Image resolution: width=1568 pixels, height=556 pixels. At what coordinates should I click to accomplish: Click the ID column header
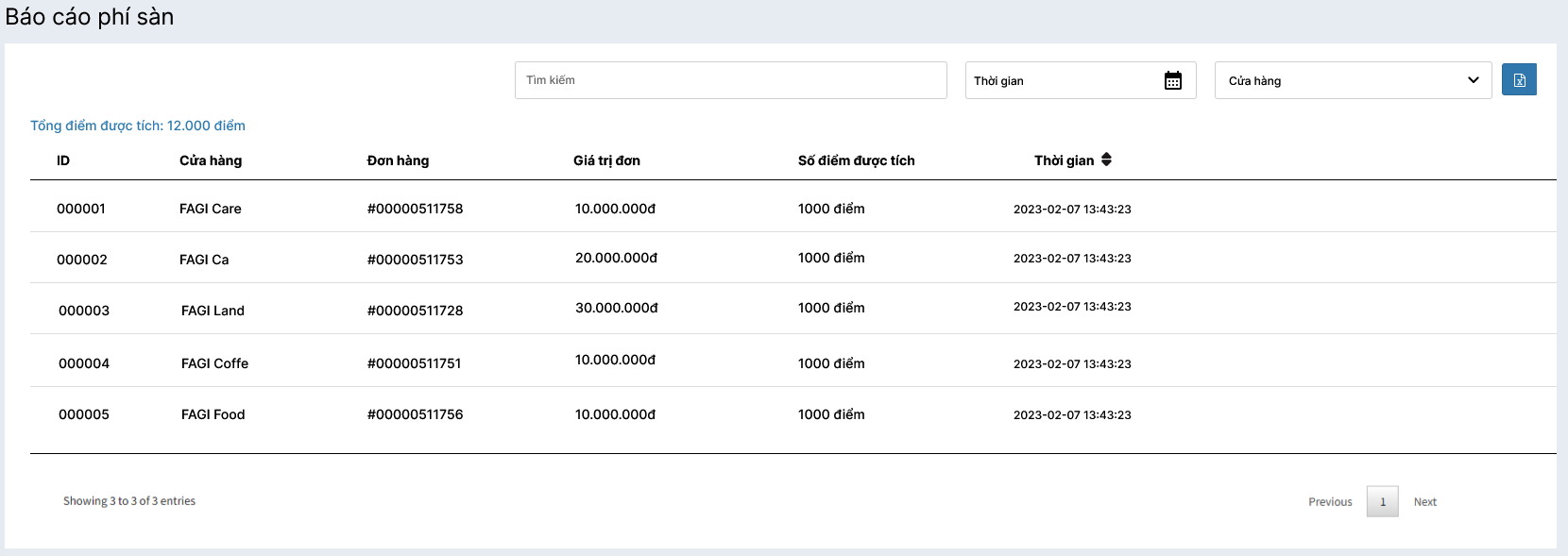click(63, 160)
